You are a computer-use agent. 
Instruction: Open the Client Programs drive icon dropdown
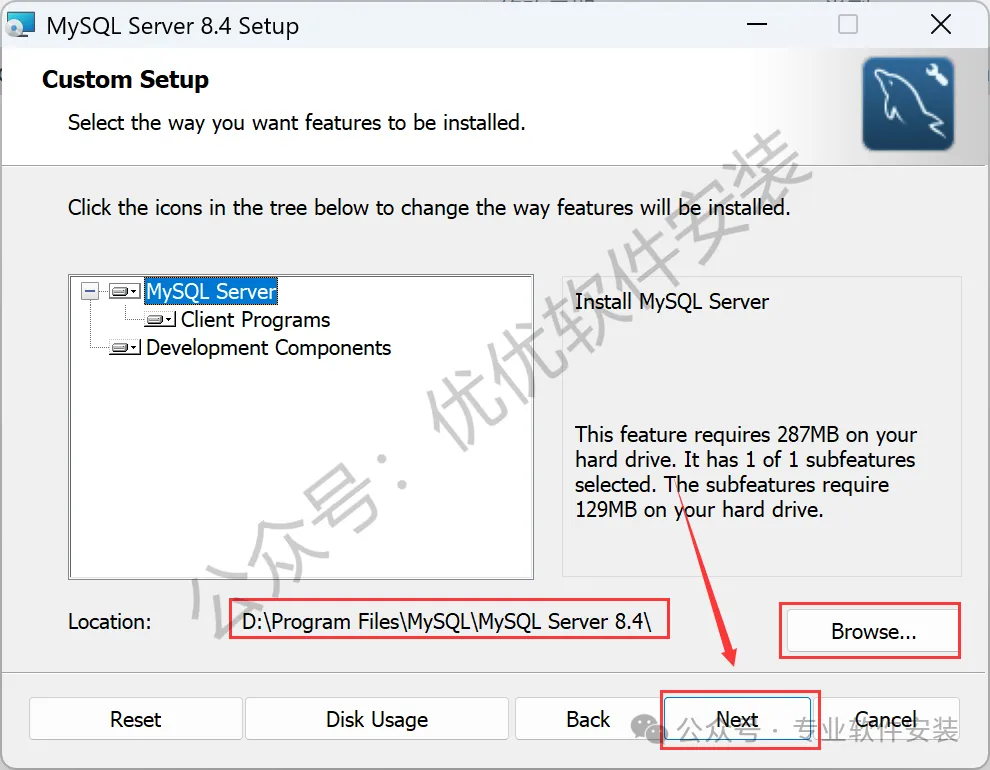pos(160,320)
